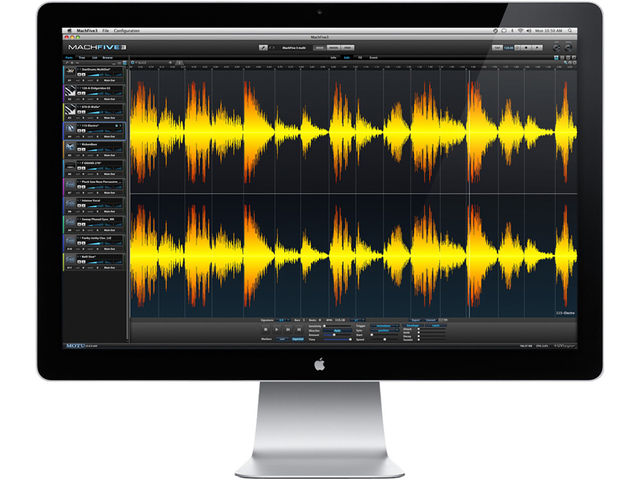Click play in the loop editor transport

point(276,329)
